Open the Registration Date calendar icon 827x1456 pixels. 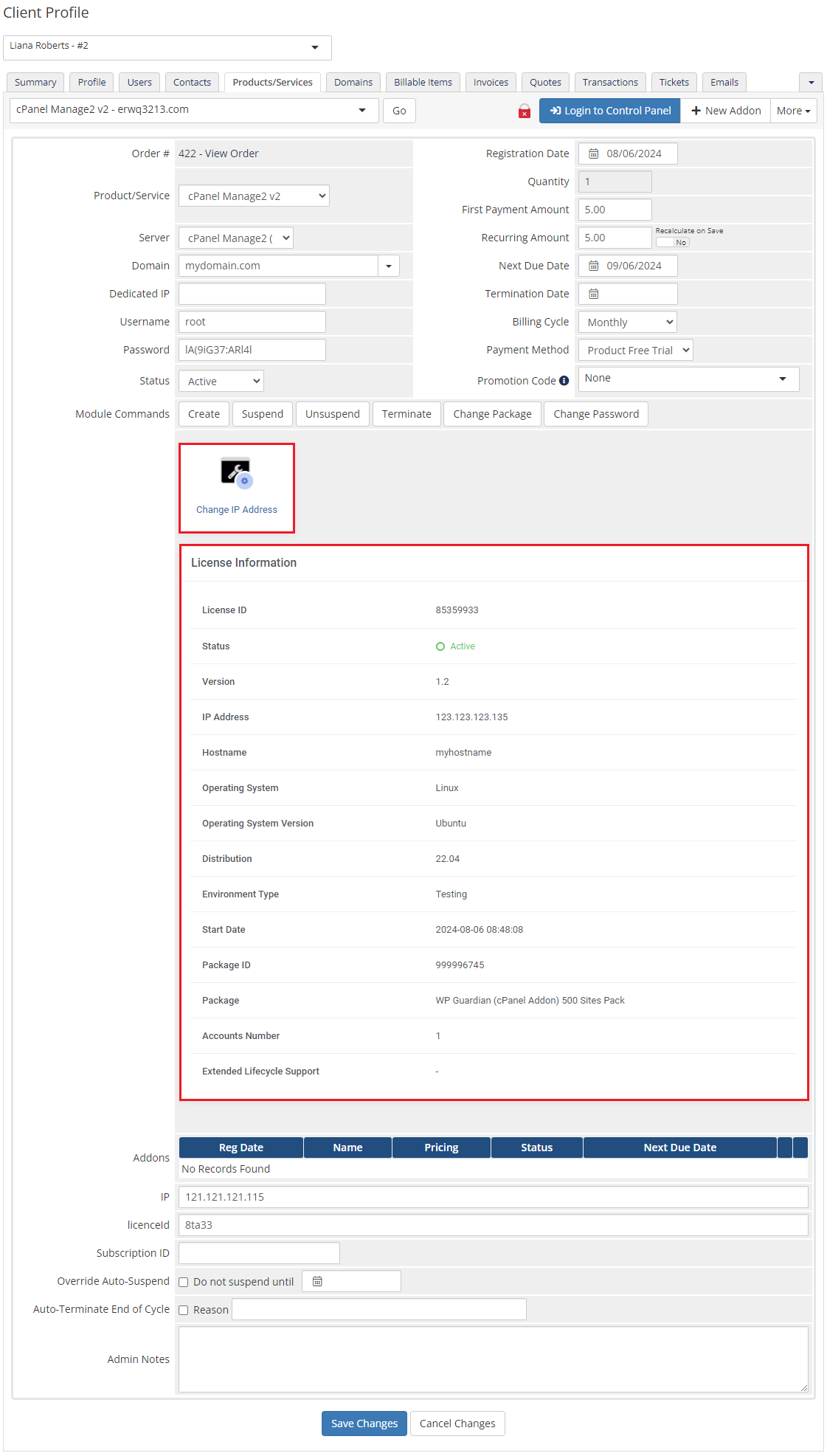[593, 153]
